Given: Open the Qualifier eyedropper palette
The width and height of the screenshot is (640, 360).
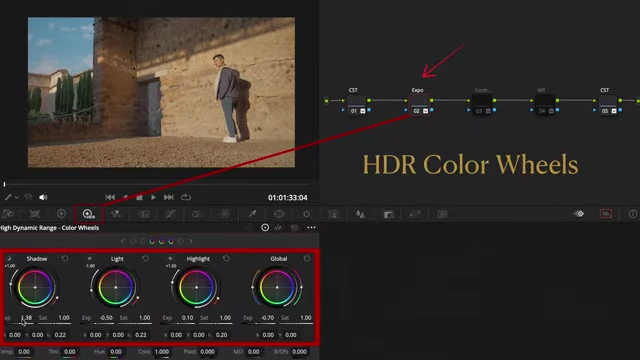Looking at the screenshot, I should [252, 214].
